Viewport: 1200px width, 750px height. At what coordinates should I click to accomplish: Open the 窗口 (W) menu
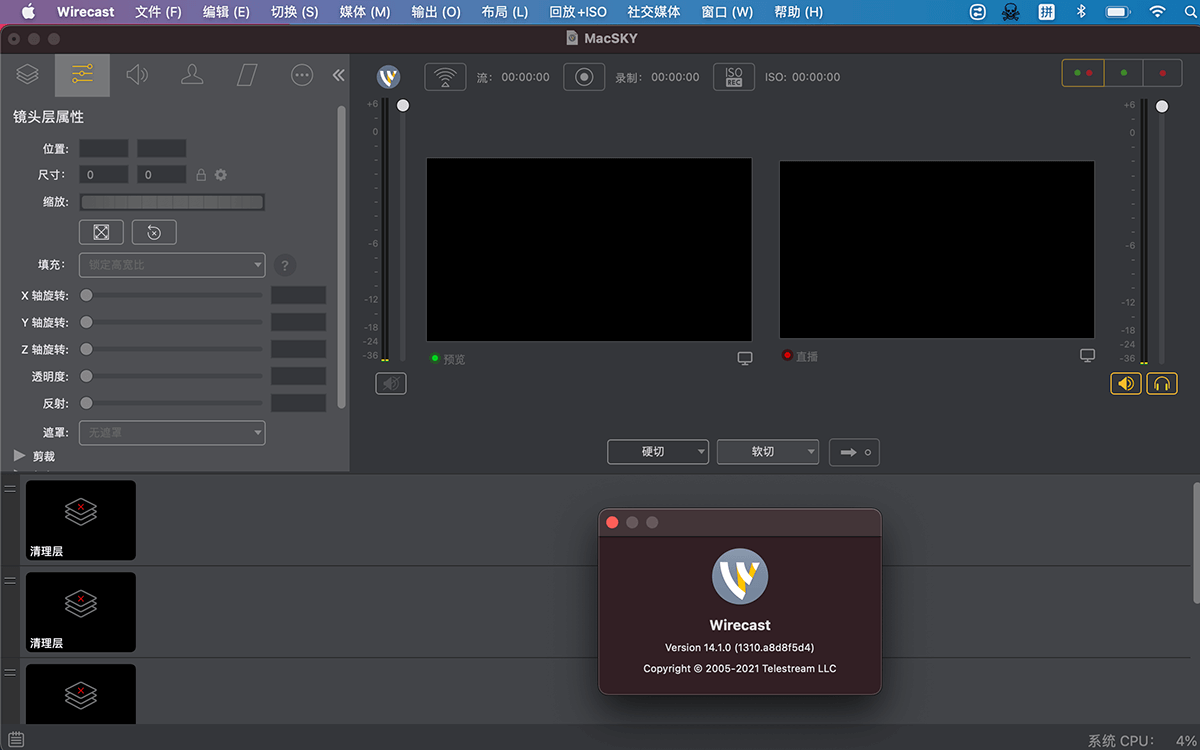coord(727,12)
